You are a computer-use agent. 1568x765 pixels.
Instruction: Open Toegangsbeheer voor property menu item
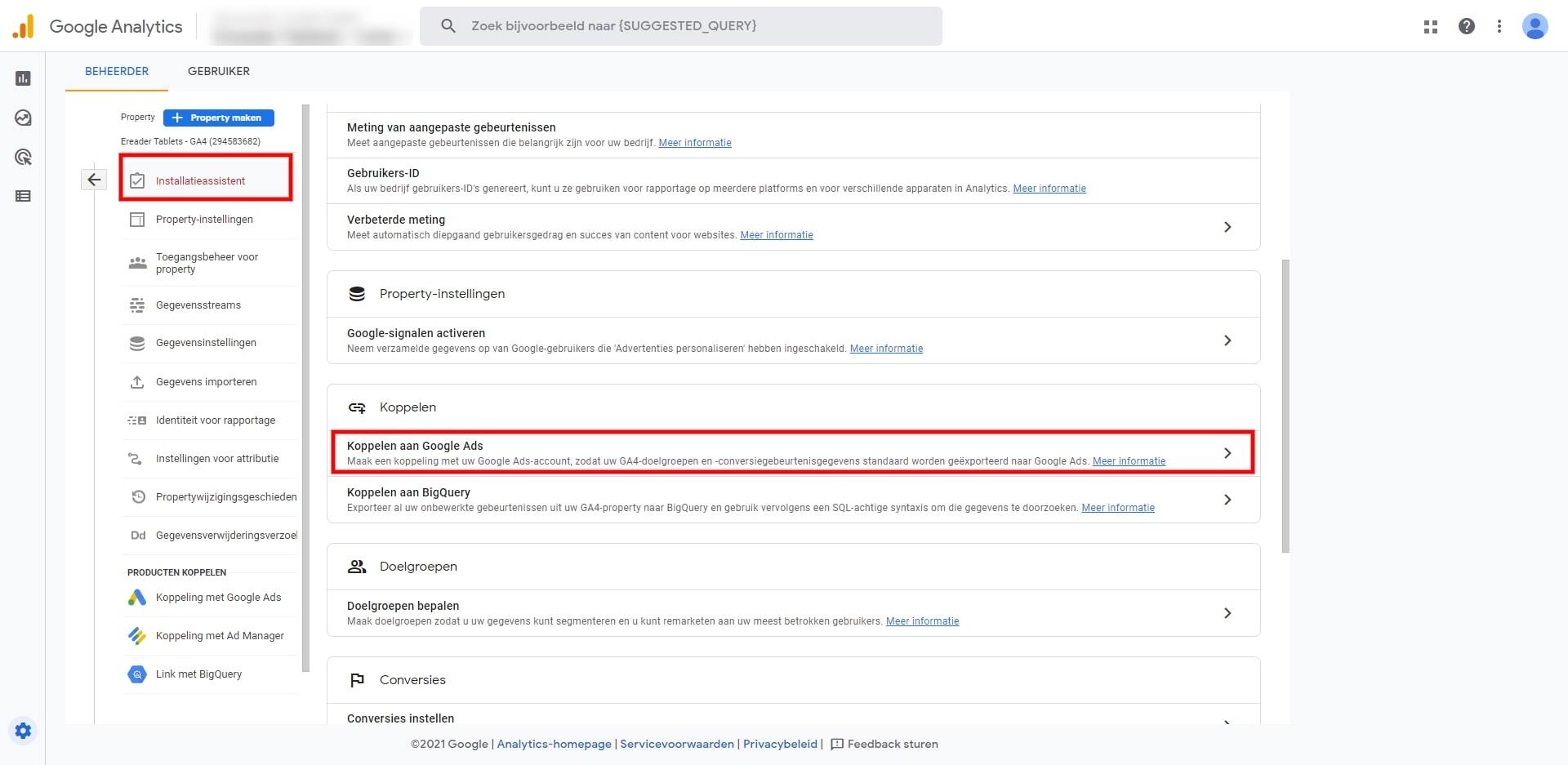coord(210,263)
